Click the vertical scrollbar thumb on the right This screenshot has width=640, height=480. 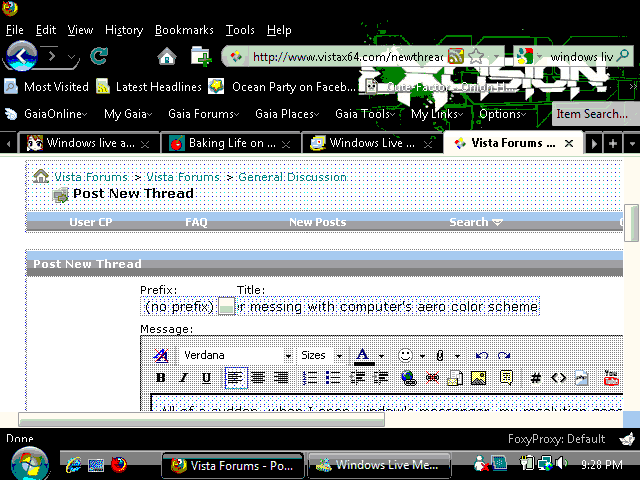point(631,223)
